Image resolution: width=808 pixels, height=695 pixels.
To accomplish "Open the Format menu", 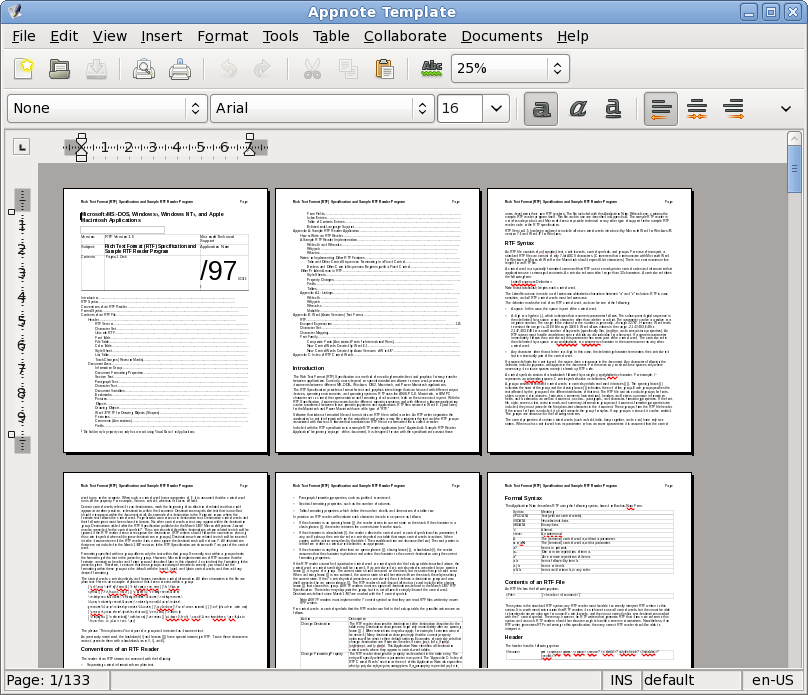I will coord(223,36).
